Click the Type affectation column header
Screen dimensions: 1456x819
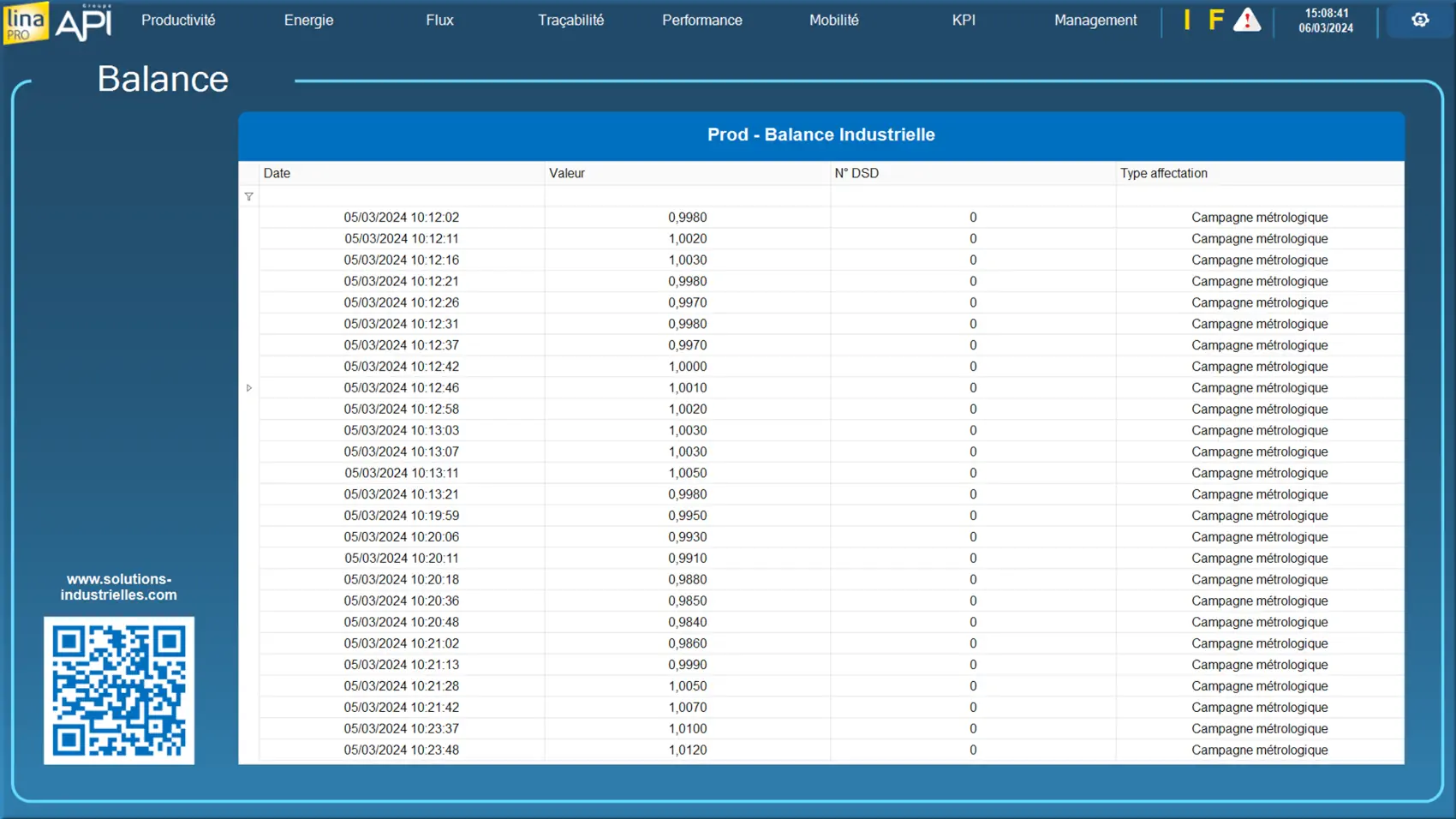[1259, 173]
